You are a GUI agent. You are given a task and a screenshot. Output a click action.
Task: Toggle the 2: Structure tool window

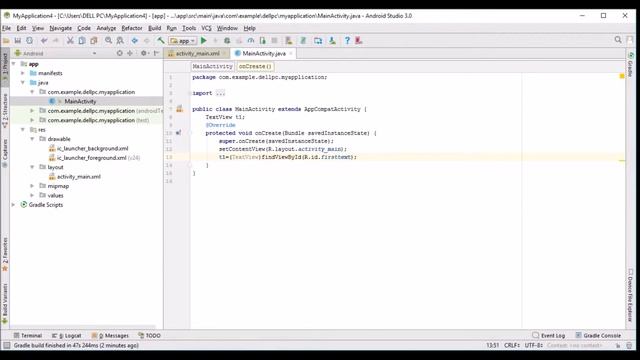(x=5, y=111)
